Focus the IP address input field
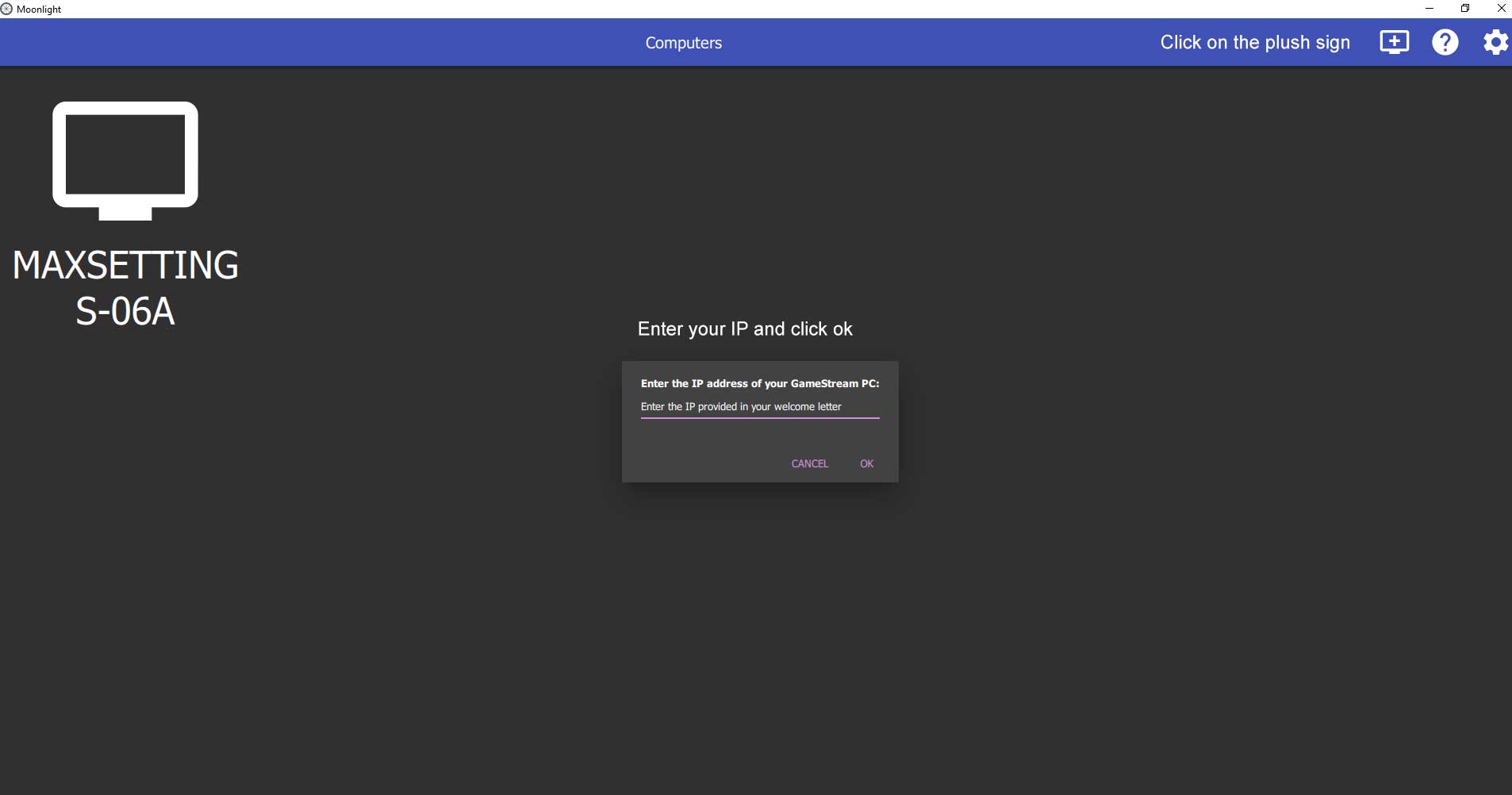 760,407
